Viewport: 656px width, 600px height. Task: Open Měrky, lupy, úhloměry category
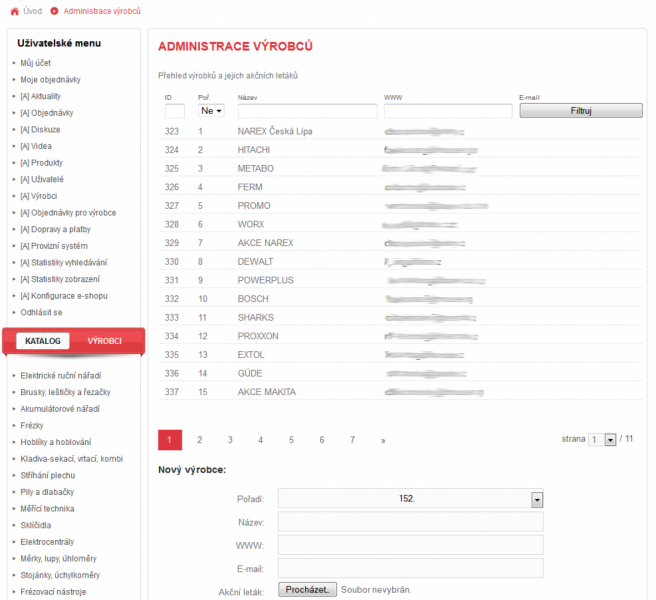coord(59,559)
